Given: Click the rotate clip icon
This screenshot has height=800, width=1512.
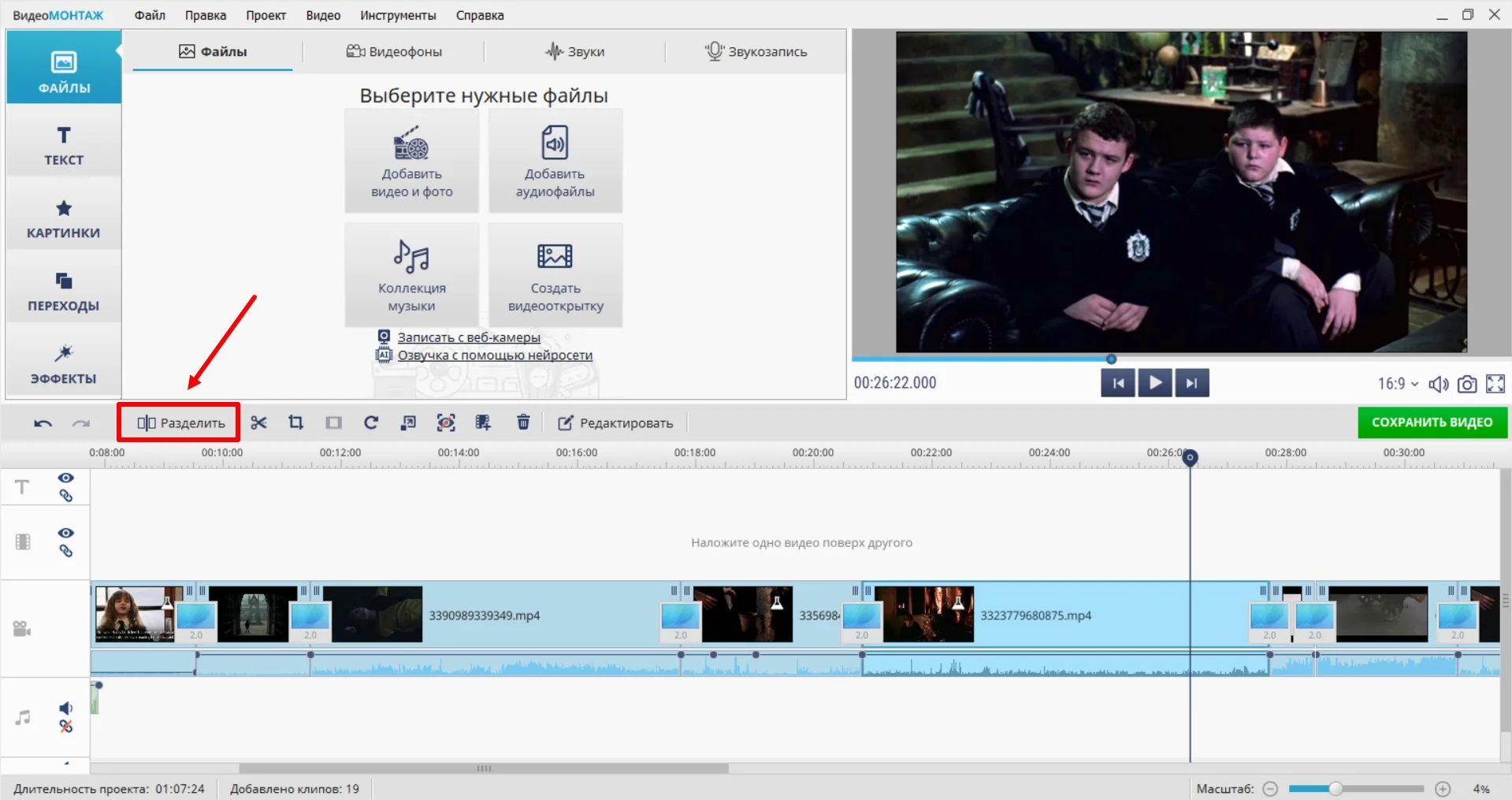Looking at the screenshot, I should (371, 423).
